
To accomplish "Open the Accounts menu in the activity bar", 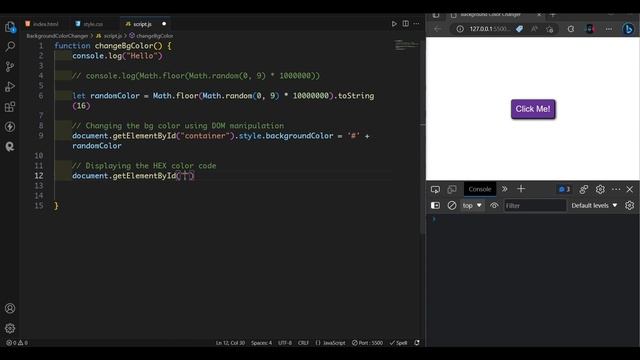I will [x=10, y=308].
